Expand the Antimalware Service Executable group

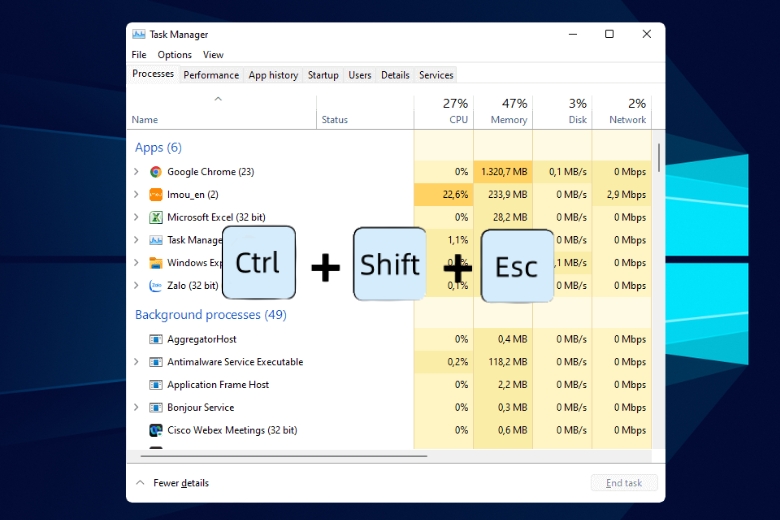136,362
